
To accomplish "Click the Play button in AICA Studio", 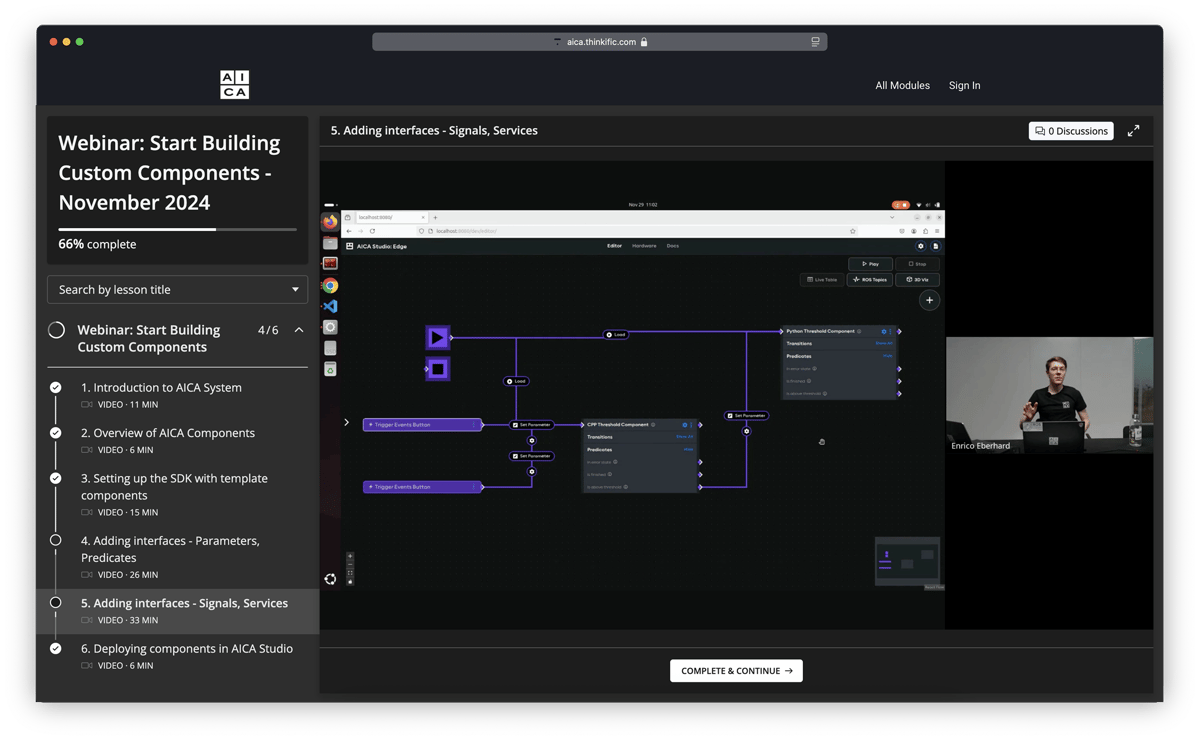I will 870,264.
